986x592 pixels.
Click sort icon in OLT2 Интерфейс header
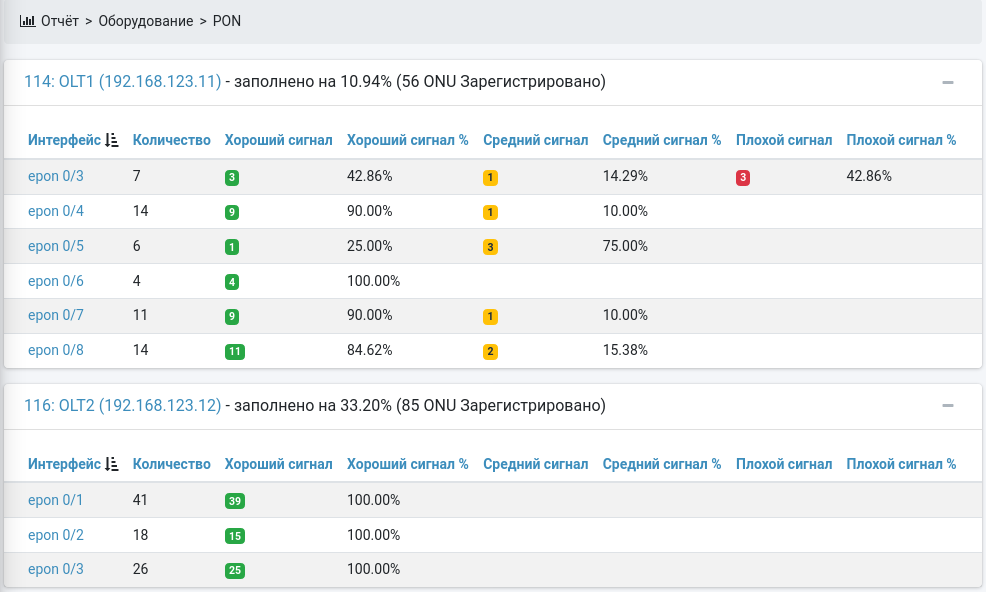[x=112, y=464]
